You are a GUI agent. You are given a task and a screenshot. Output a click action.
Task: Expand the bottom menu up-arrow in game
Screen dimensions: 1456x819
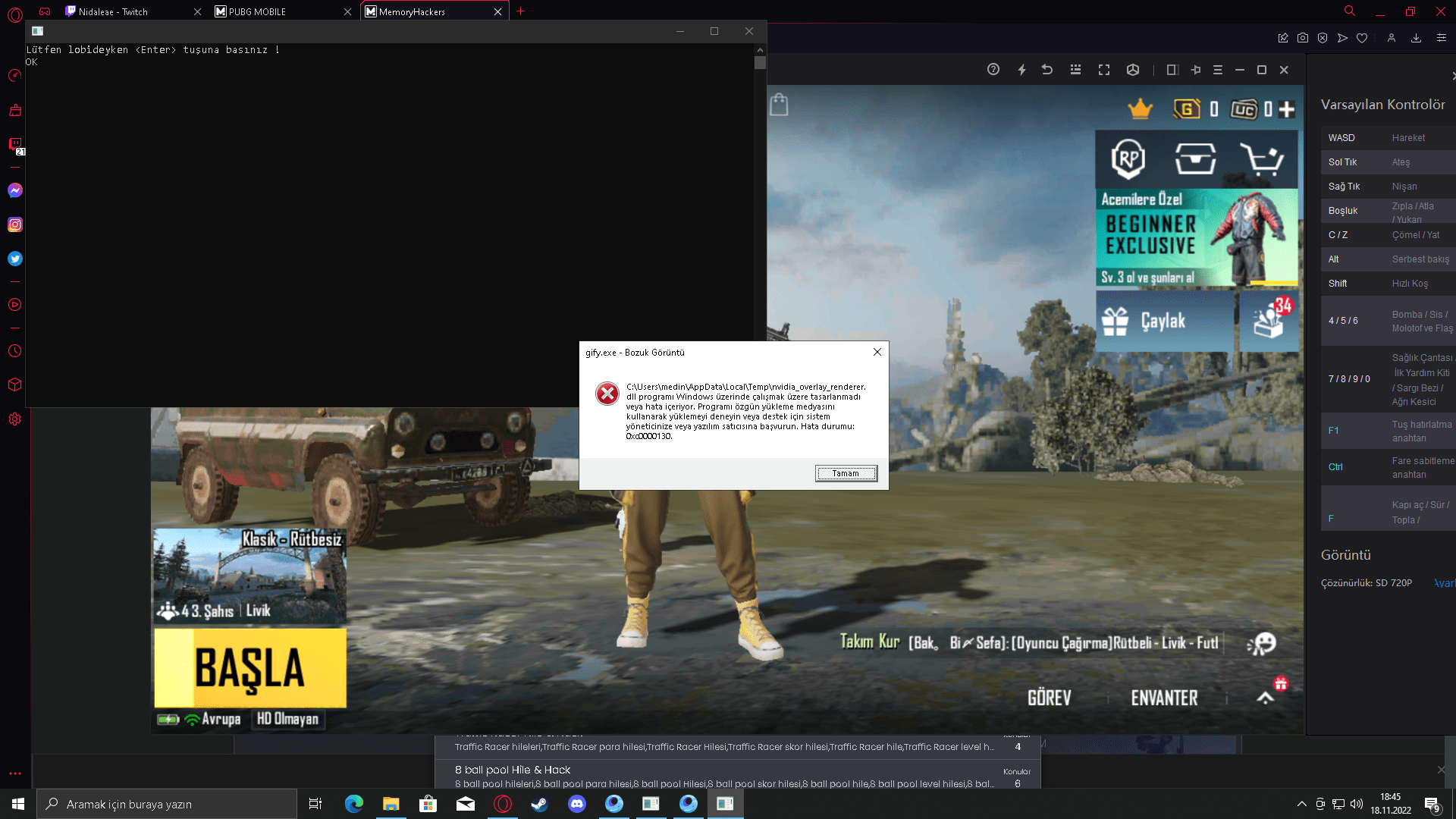click(x=1265, y=698)
